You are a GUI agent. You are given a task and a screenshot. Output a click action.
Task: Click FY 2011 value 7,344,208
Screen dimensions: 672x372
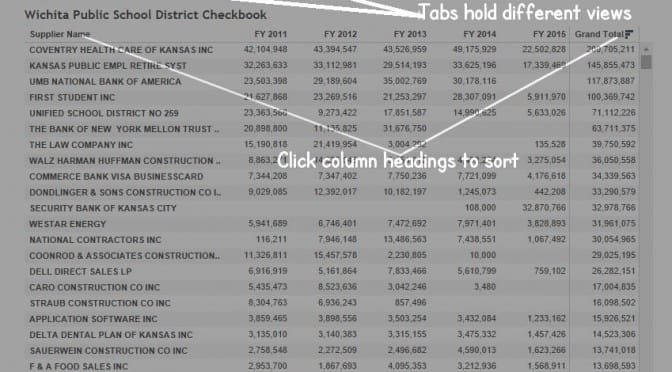click(x=268, y=176)
